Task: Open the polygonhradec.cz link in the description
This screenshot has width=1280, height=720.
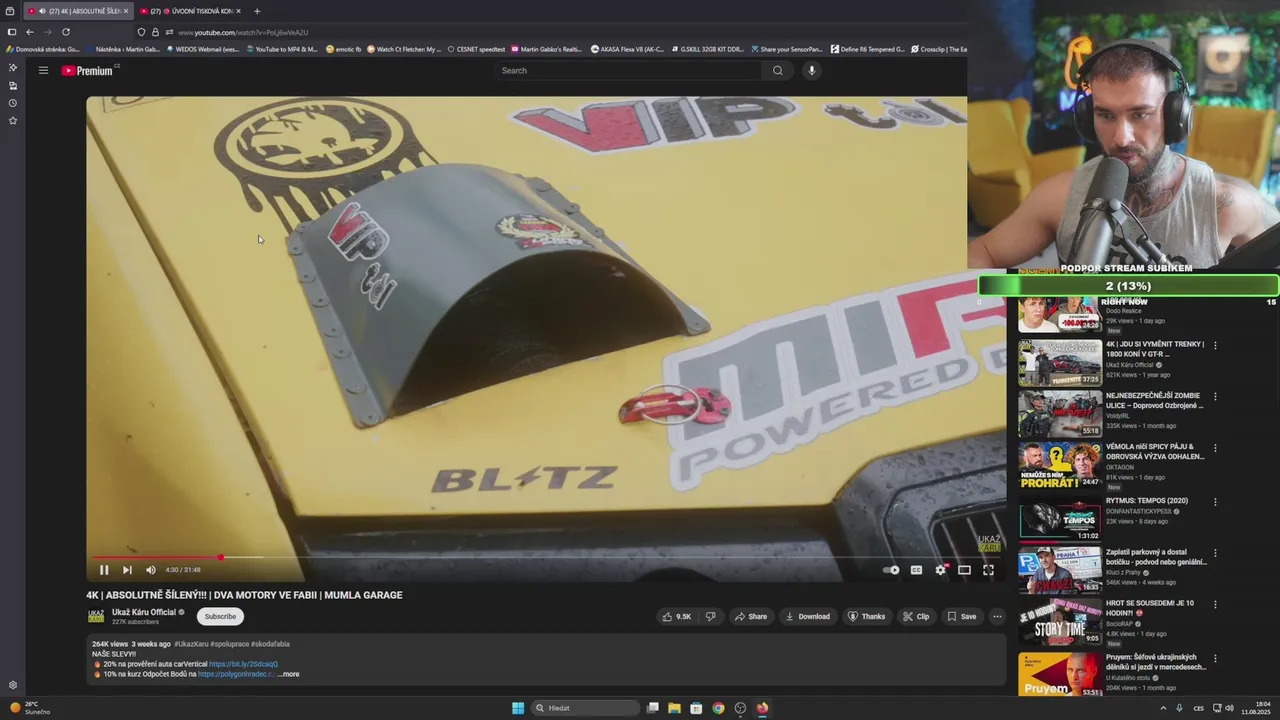Action: point(236,674)
